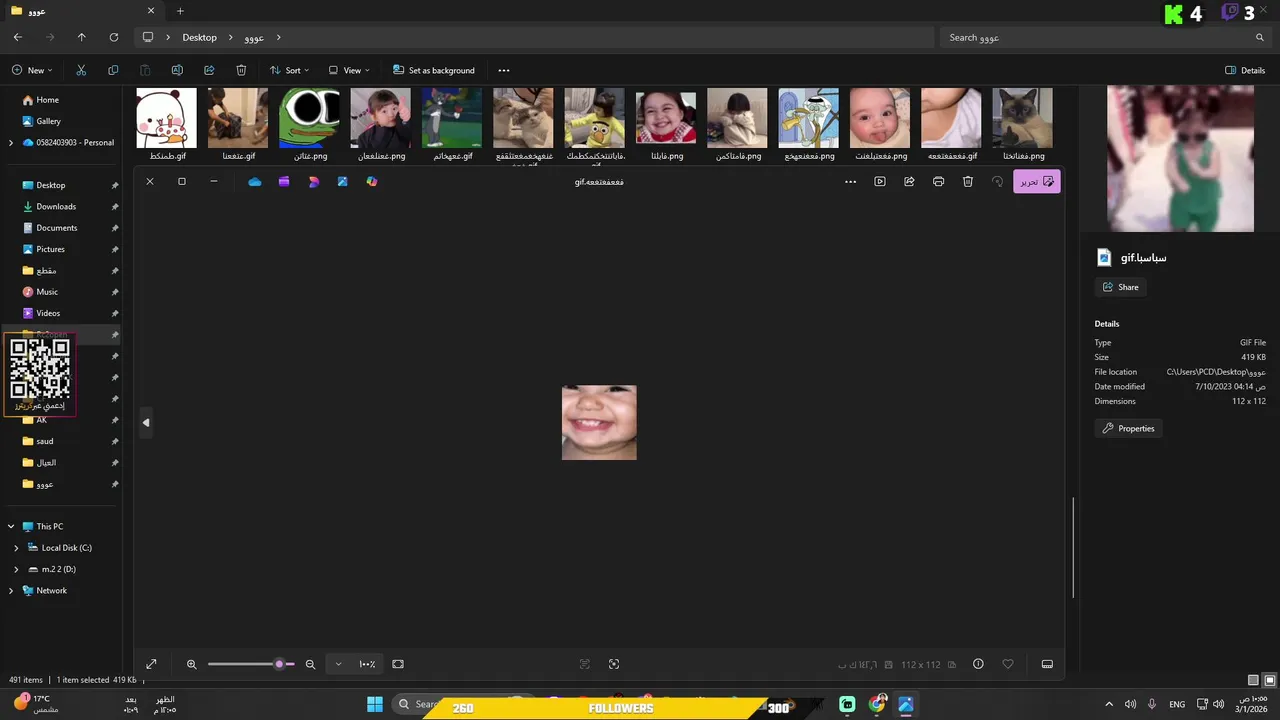Share the file from Explorer toolbar

[209, 70]
